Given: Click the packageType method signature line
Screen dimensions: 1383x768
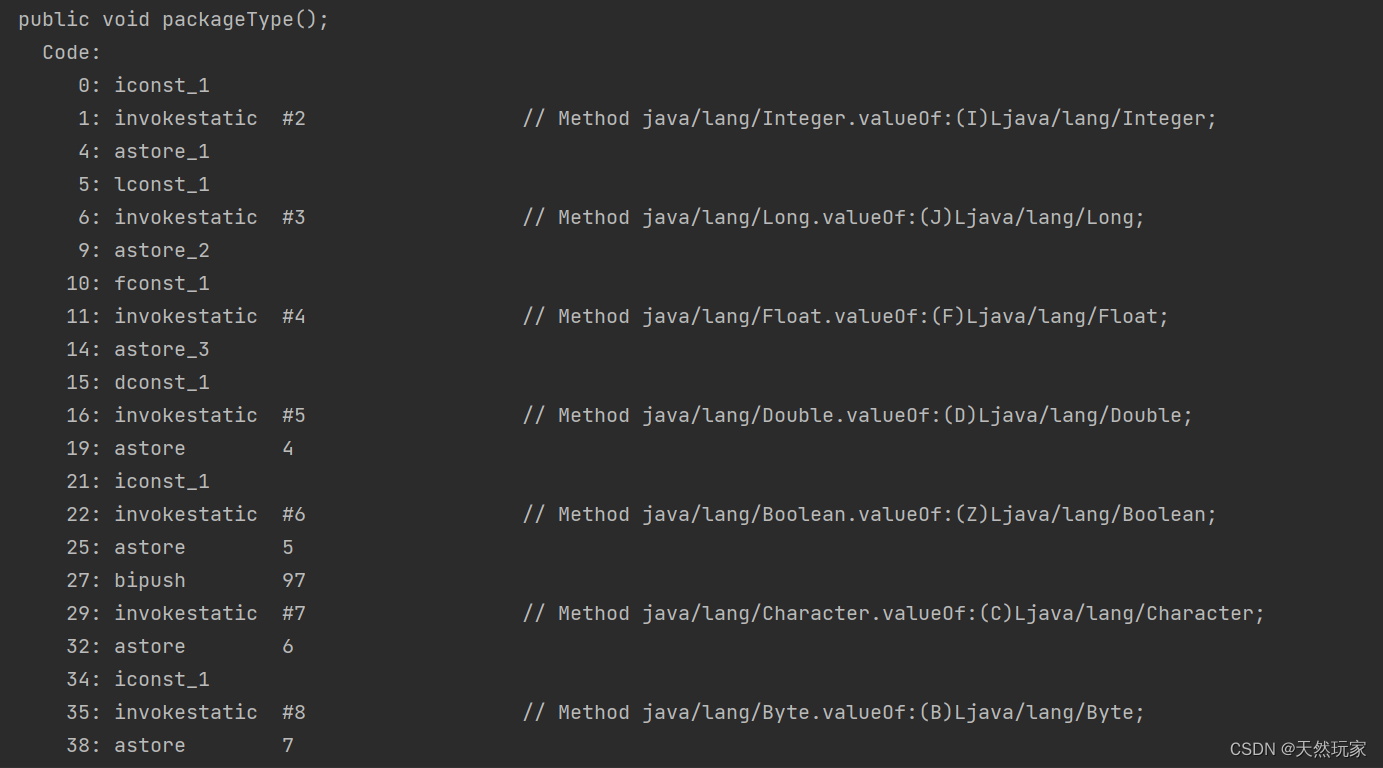Looking at the screenshot, I should (173, 20).
